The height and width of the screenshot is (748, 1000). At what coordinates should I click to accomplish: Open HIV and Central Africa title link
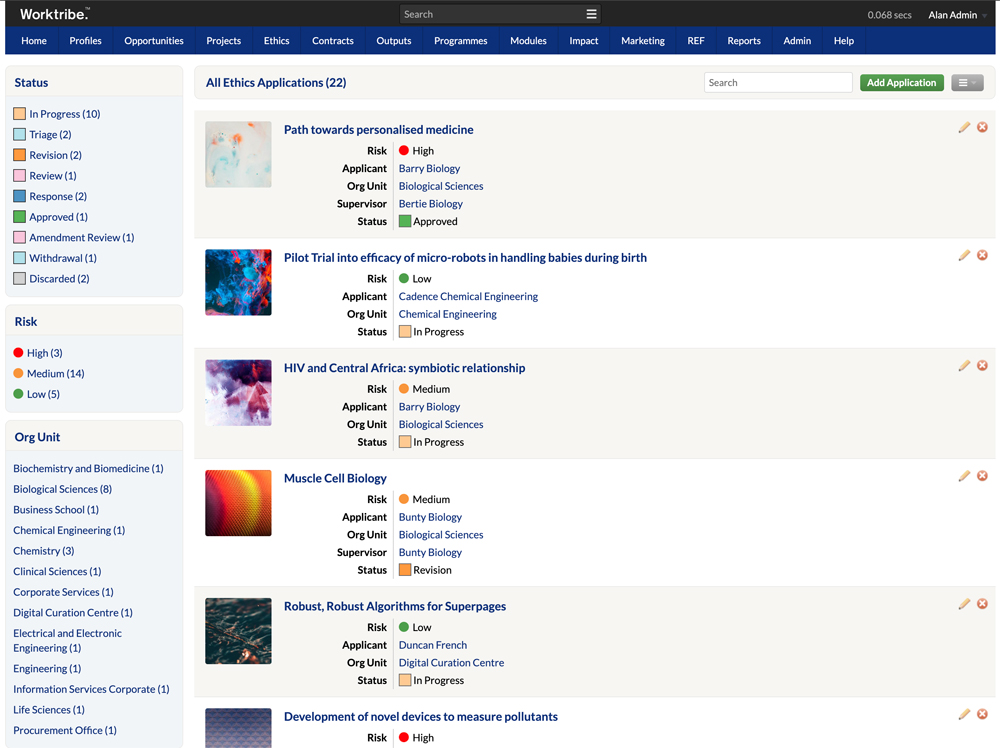[x=404, y=368]
